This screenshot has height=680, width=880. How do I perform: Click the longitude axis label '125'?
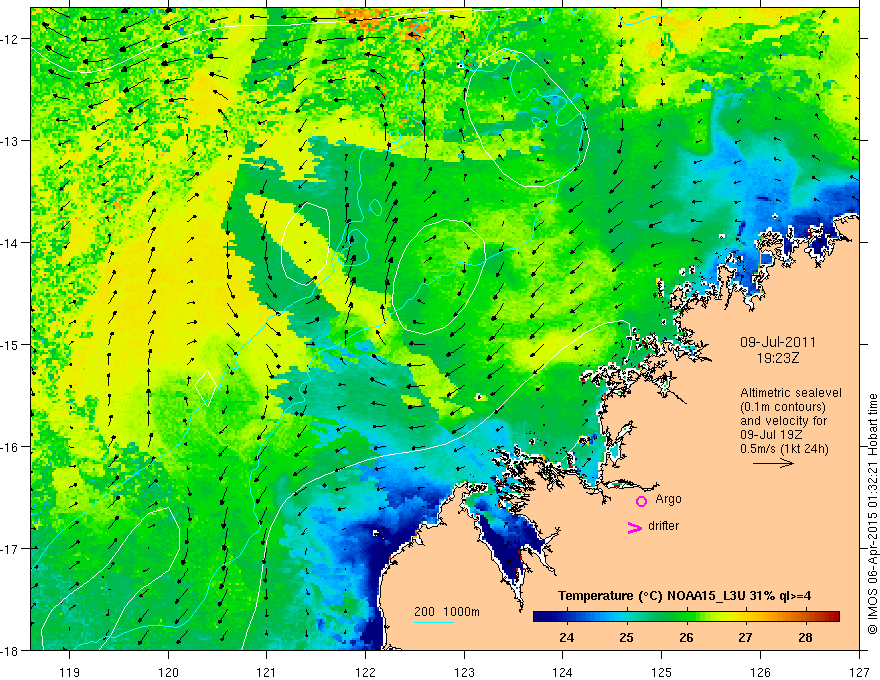662,672
